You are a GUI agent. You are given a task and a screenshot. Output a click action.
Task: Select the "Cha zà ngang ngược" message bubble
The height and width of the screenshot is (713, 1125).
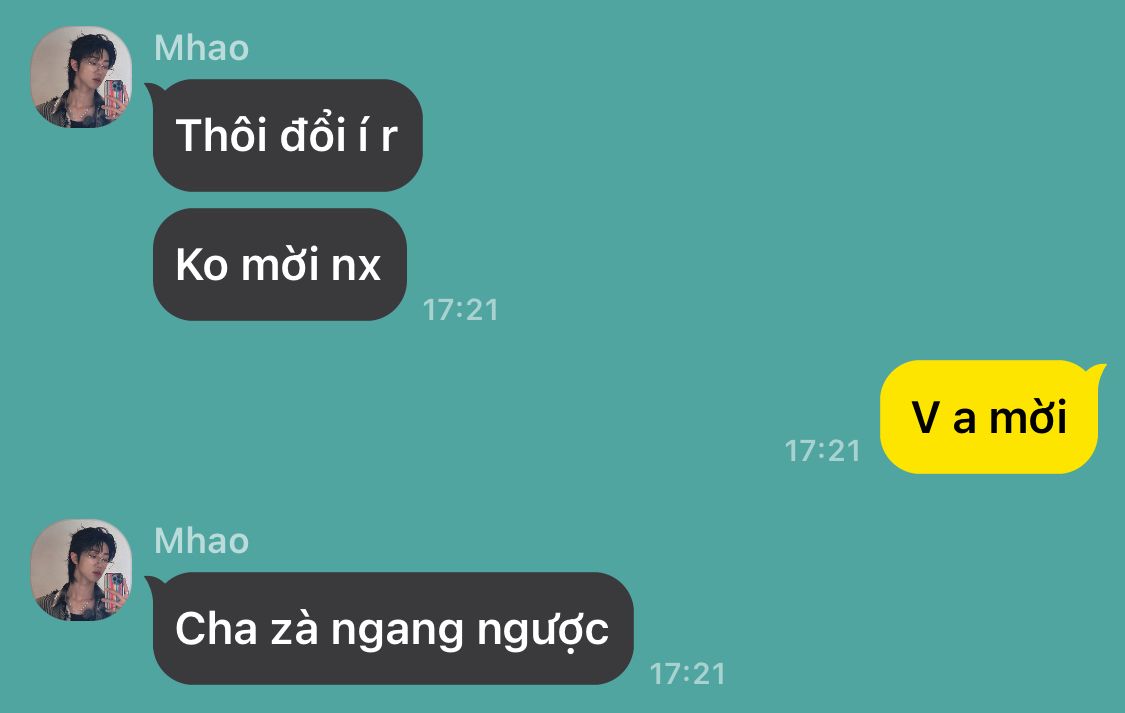click(393, 628)
